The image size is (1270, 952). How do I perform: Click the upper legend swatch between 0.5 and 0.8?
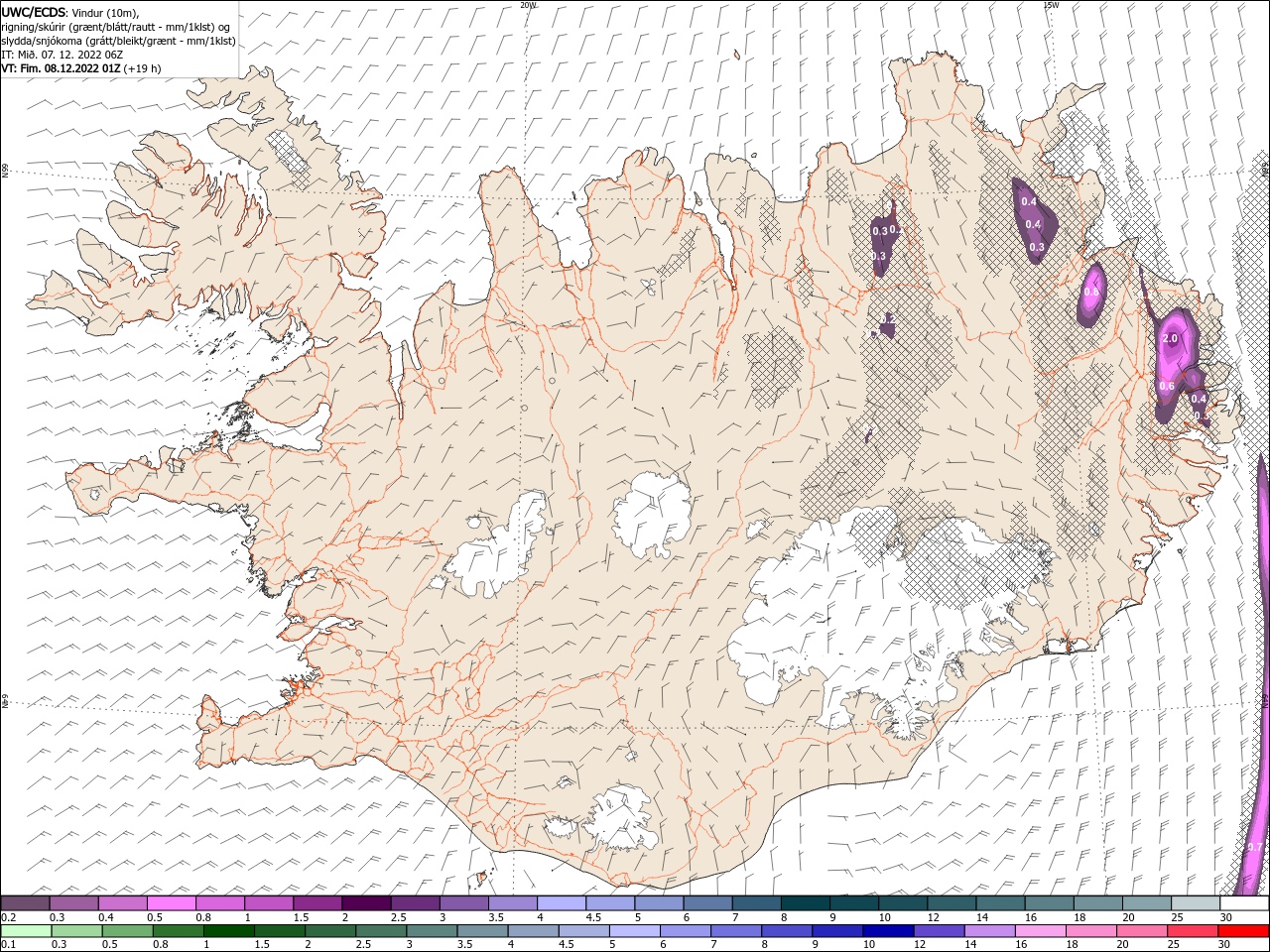(171, 903)
